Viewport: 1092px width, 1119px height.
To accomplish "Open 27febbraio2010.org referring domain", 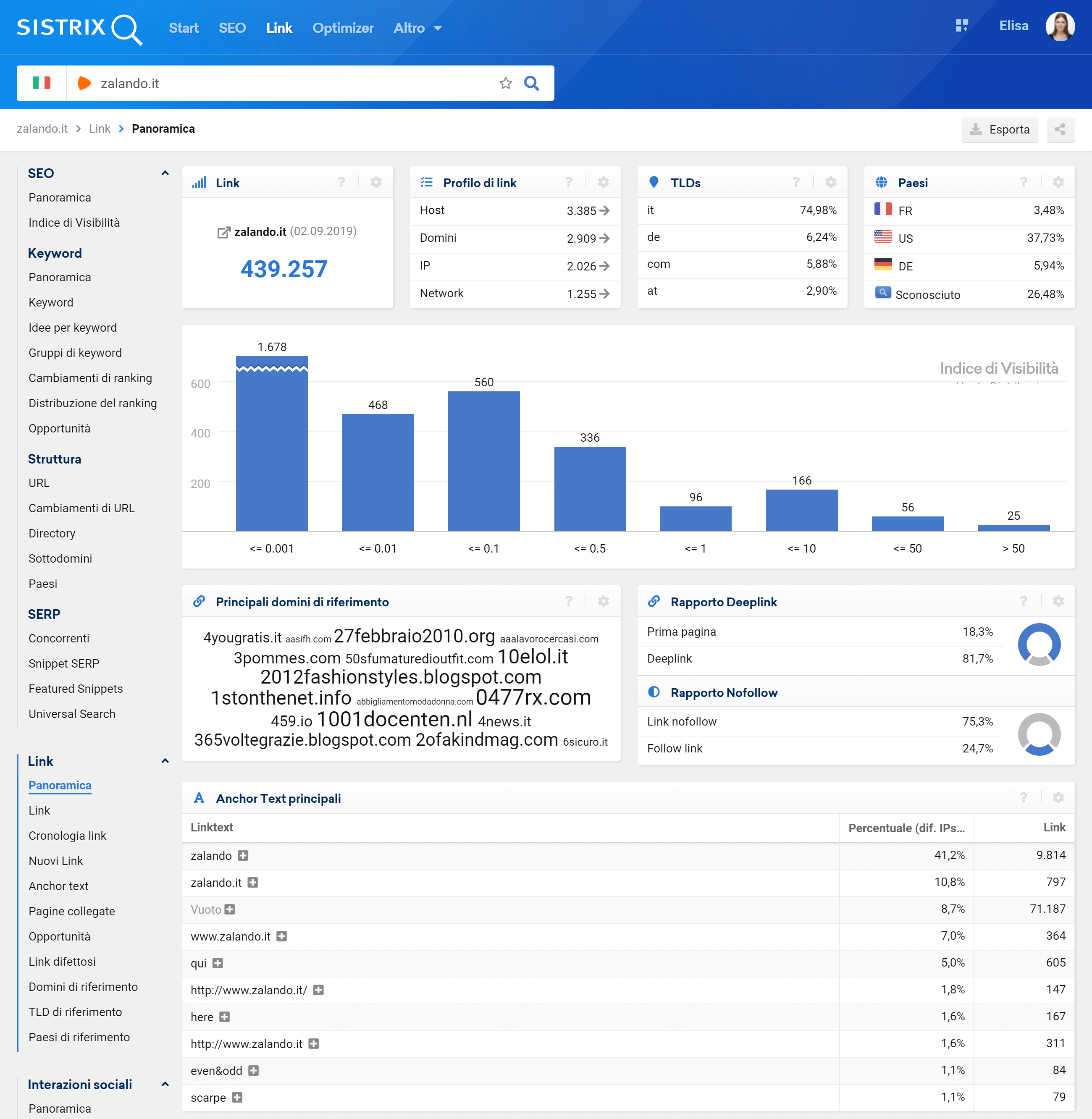I will pyautogui.click(x=414, y=636).
